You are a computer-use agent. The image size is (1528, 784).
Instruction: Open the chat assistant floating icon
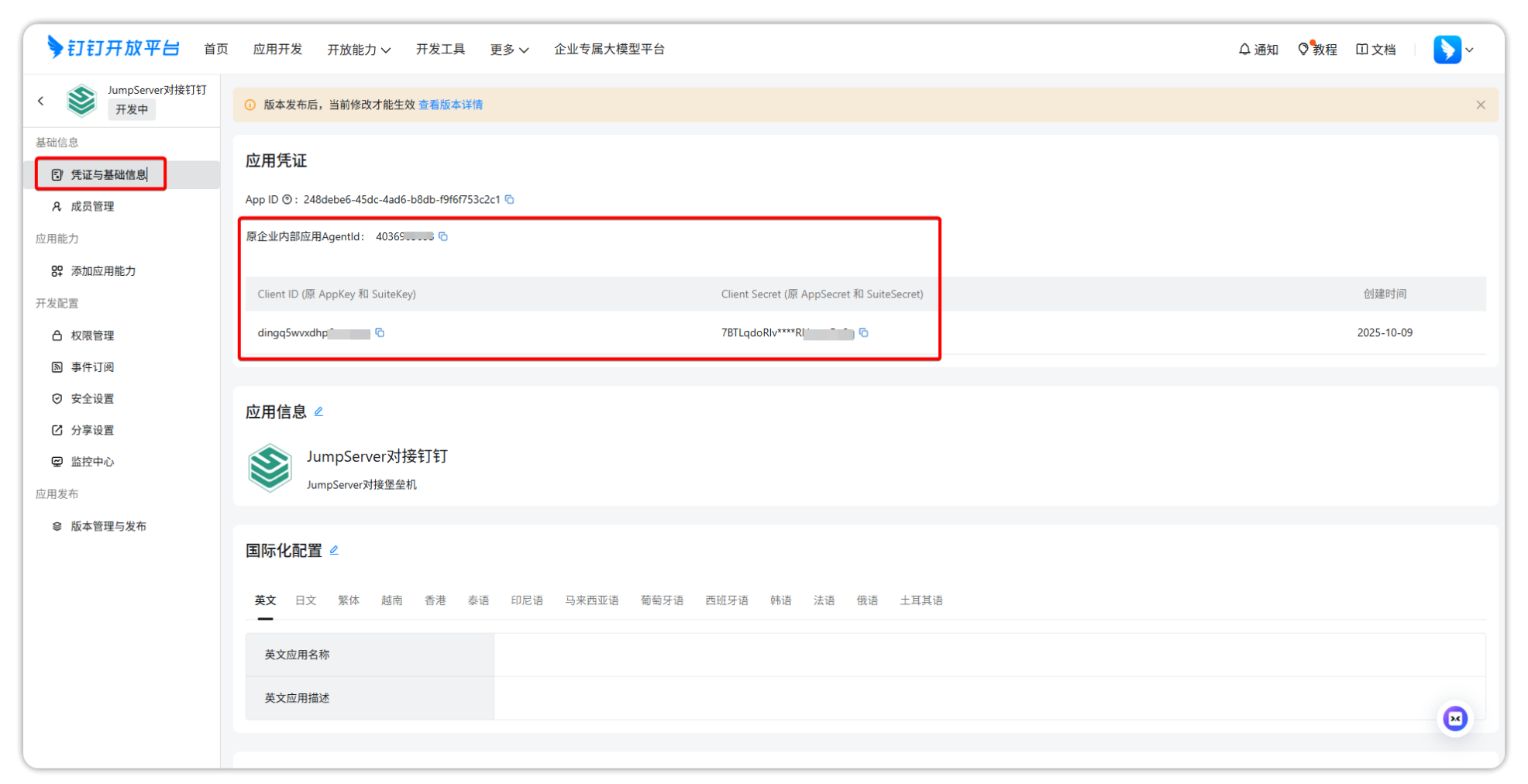click(1454, 719)
